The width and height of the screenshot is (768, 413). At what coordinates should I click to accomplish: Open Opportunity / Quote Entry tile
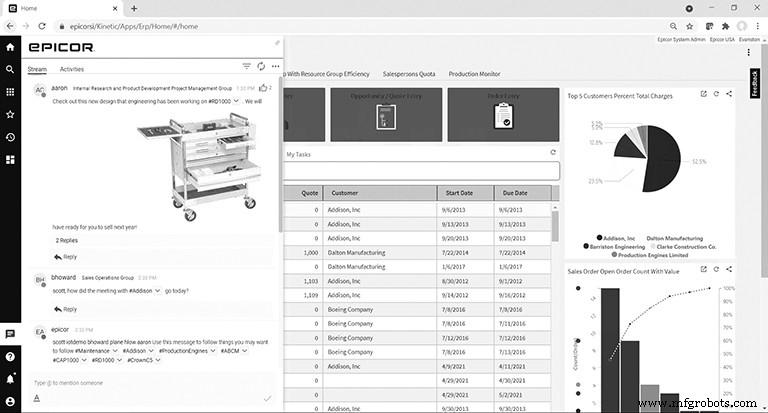[x=386, y=115]
